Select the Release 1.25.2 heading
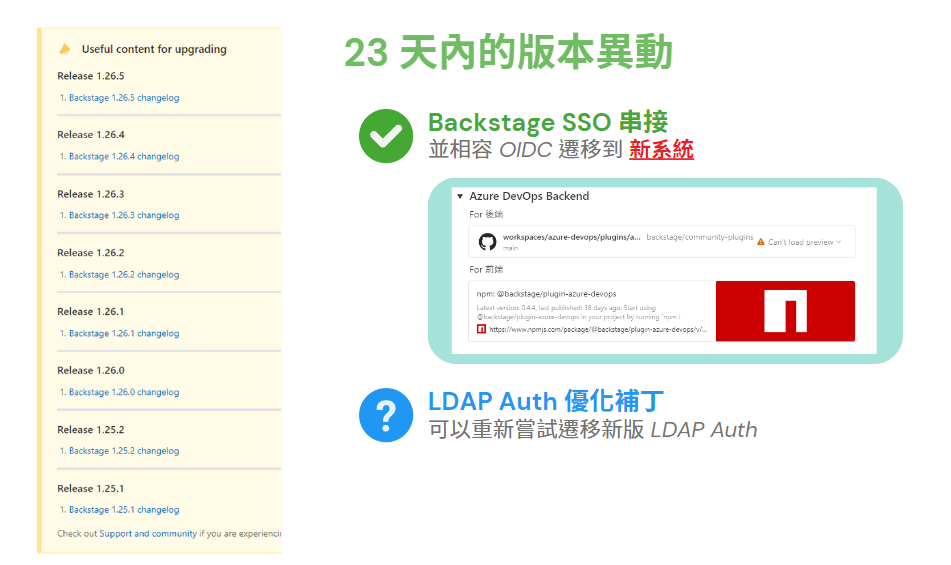This screenshot has height=565, width=951. point(91,430)
